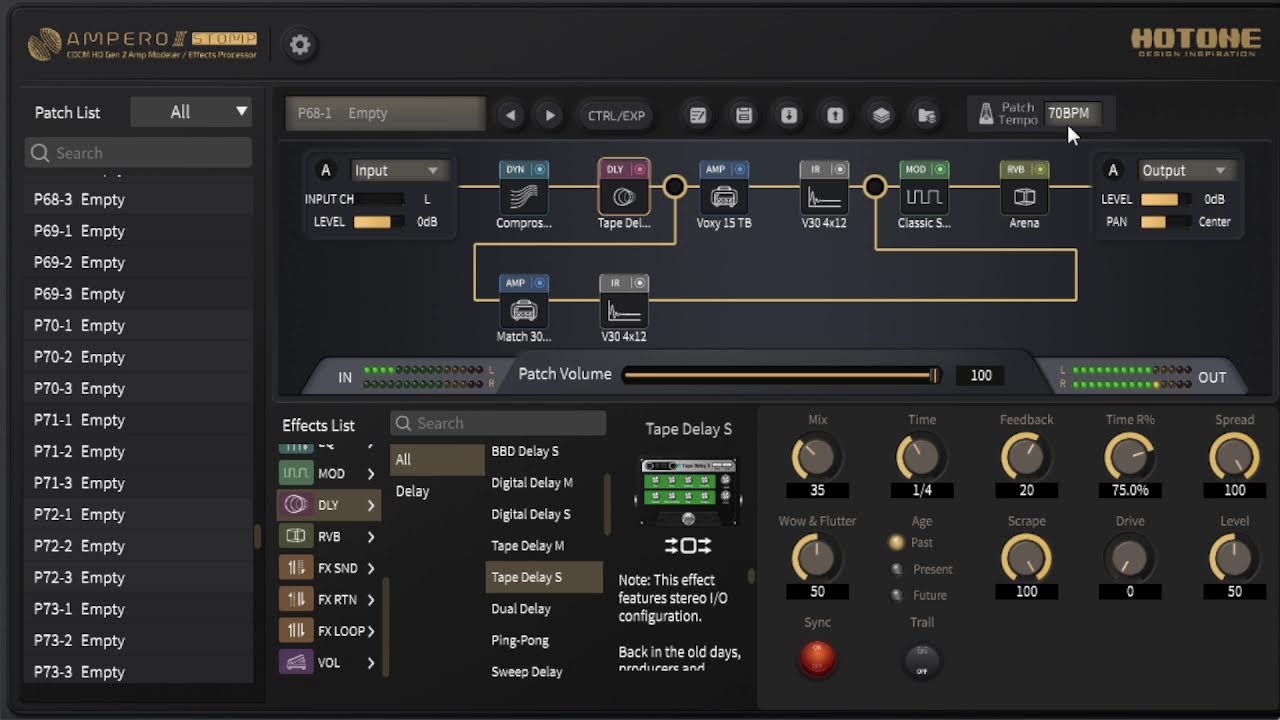Click the Tape Delay S pedal image

[x=688, y=492]
